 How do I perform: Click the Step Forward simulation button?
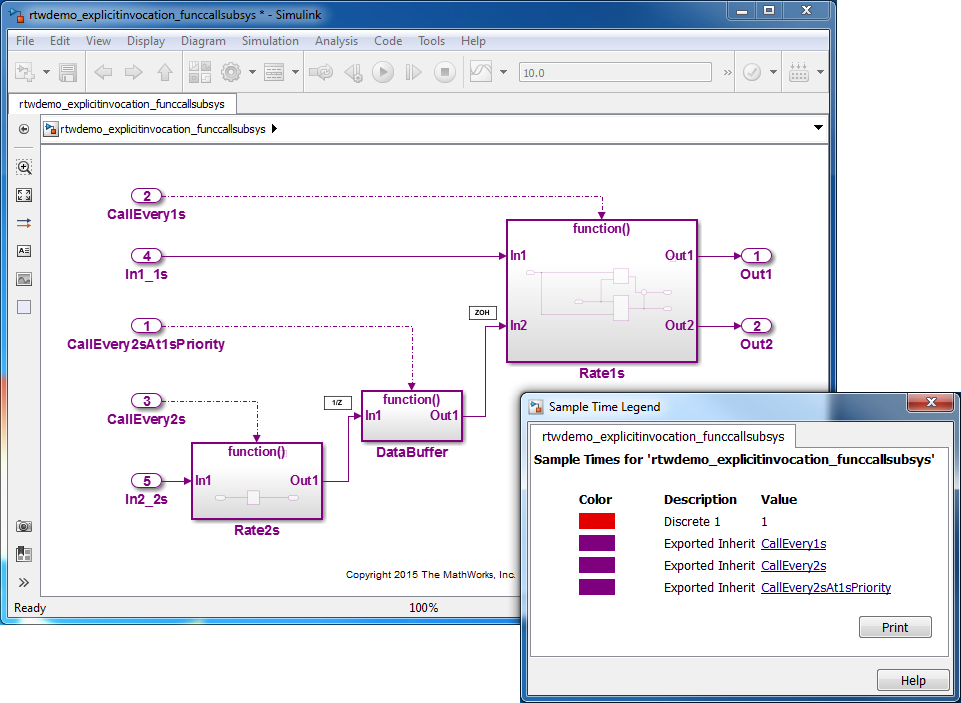(414, 72)
